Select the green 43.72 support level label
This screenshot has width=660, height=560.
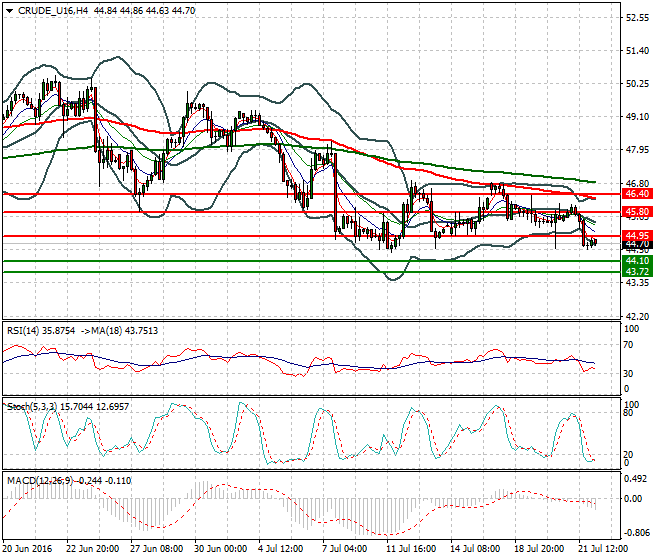click(637, 272)
